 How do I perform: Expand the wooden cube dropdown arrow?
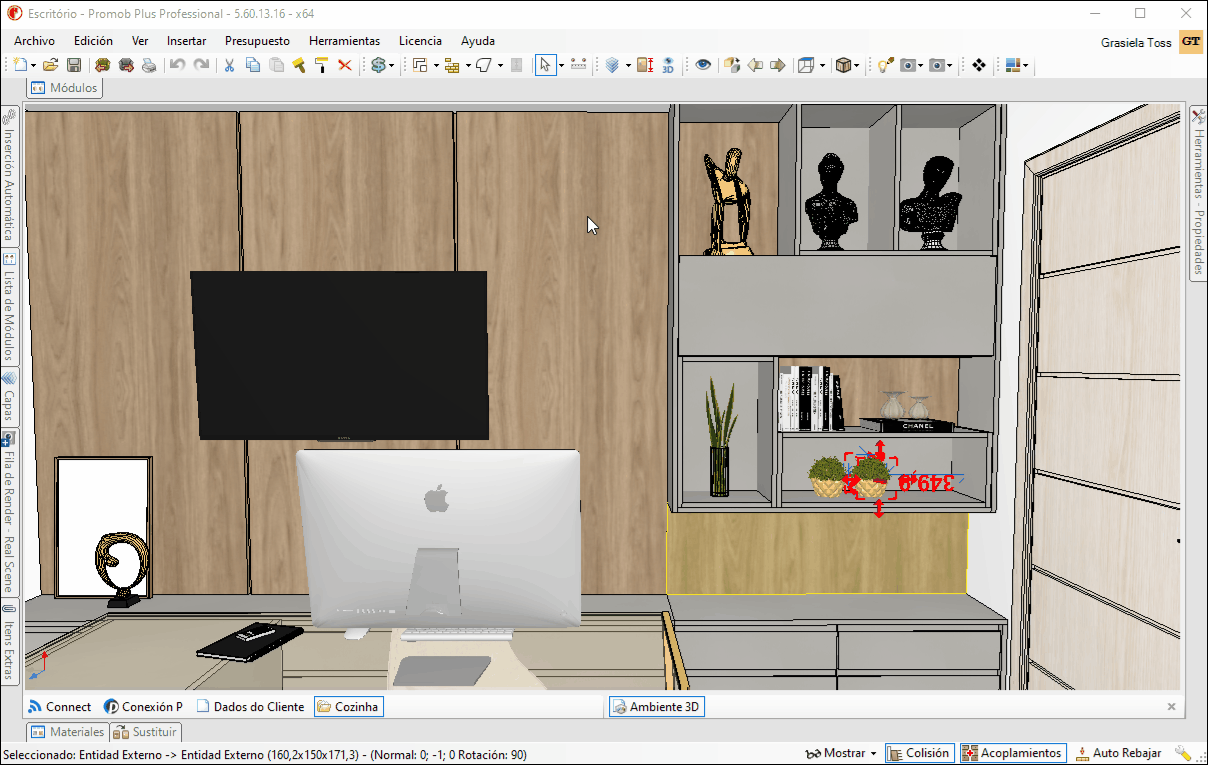(857, 66)
